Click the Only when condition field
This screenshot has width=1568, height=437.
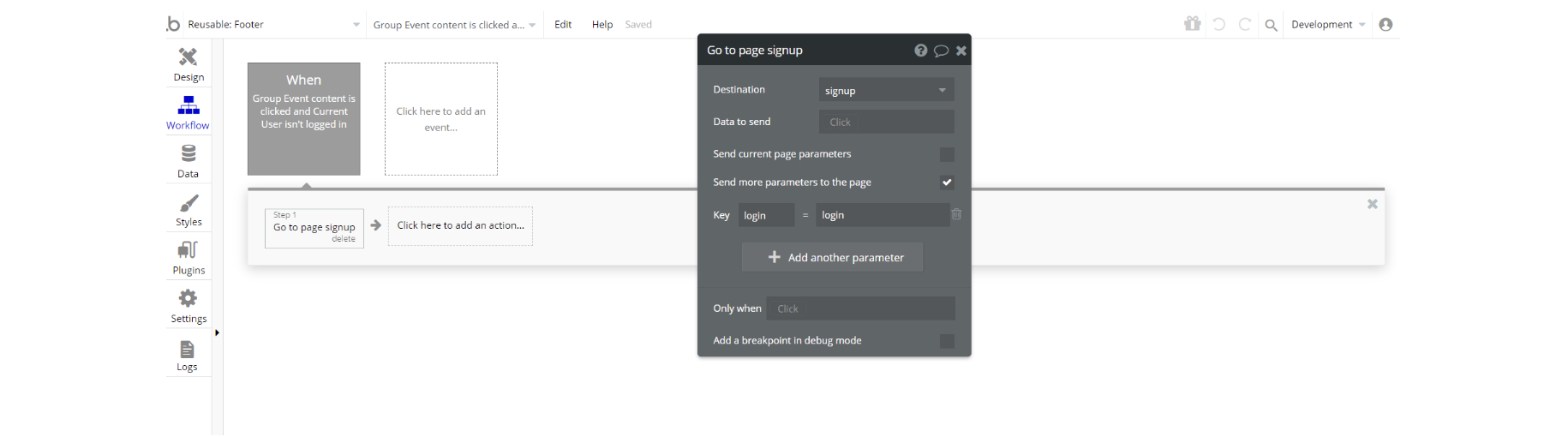click(x=860, y=308)
